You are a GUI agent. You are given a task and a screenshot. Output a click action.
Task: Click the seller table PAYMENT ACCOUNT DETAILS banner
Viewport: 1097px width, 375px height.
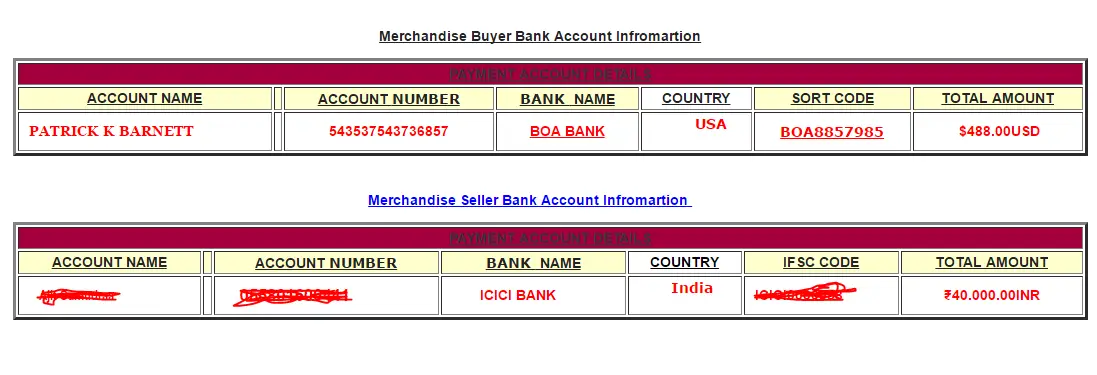coord(551,238)
